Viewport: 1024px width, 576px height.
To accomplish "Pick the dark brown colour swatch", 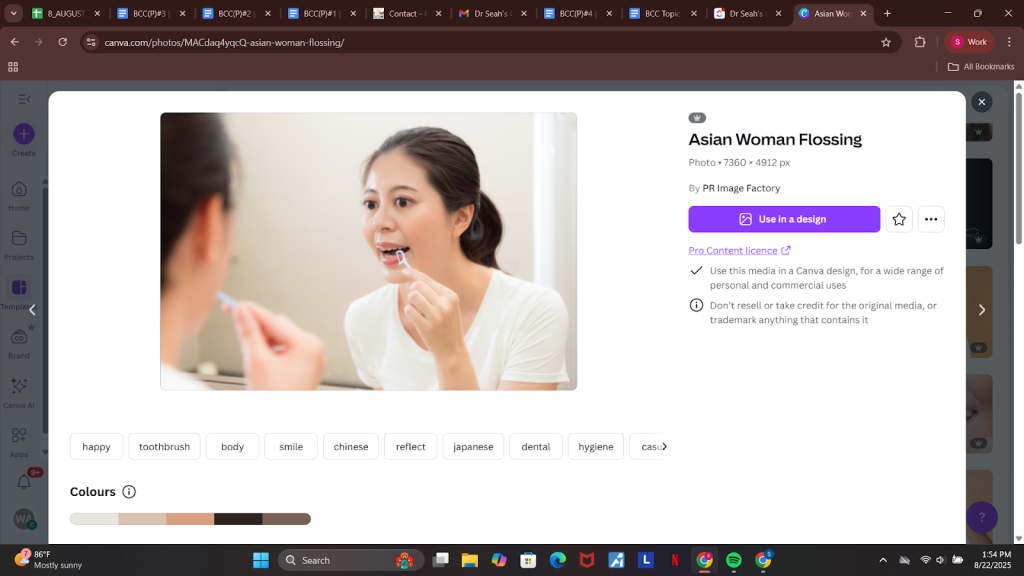I will click(238, 519).
